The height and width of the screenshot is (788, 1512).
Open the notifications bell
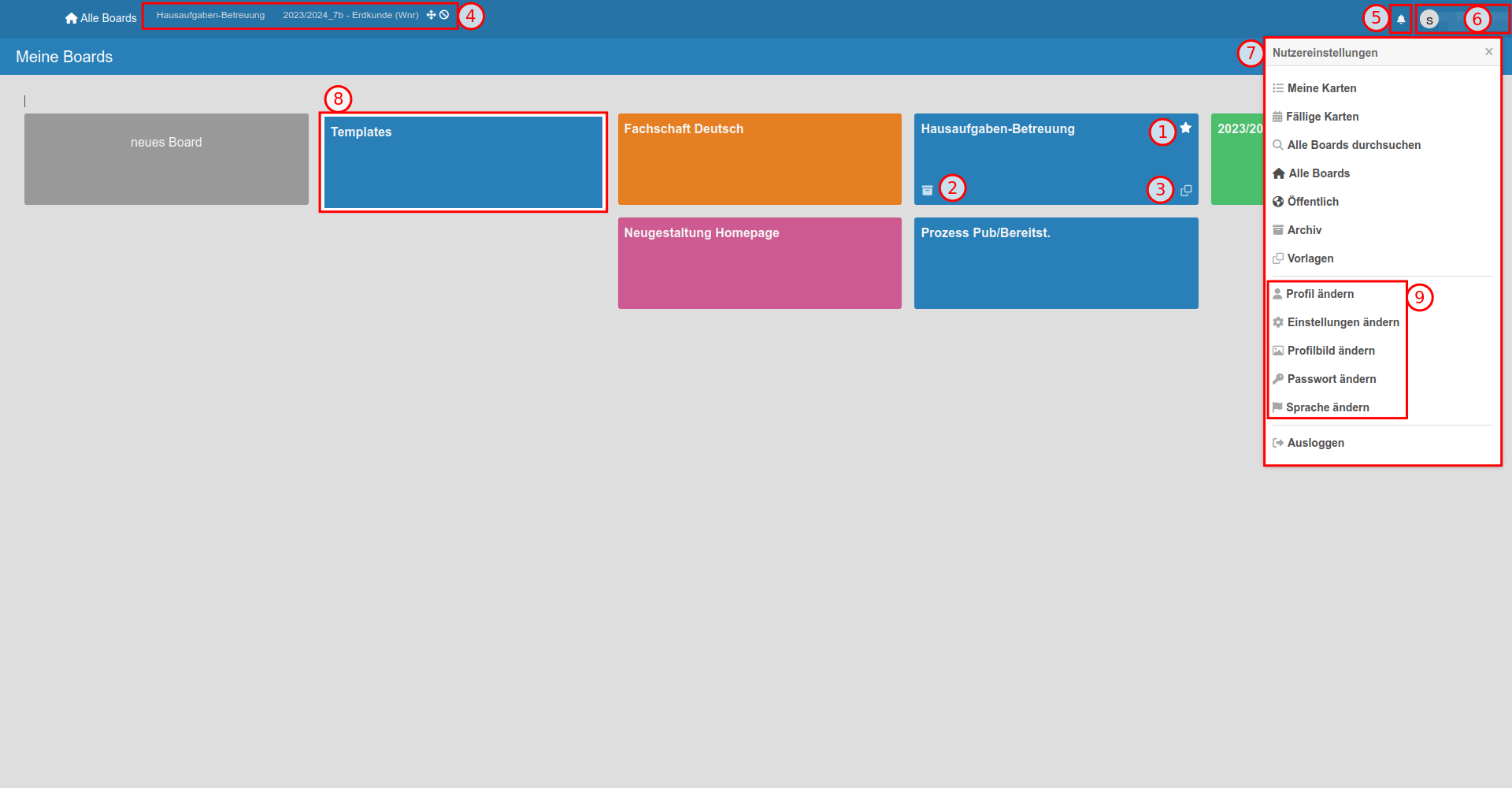[1401, 20]
